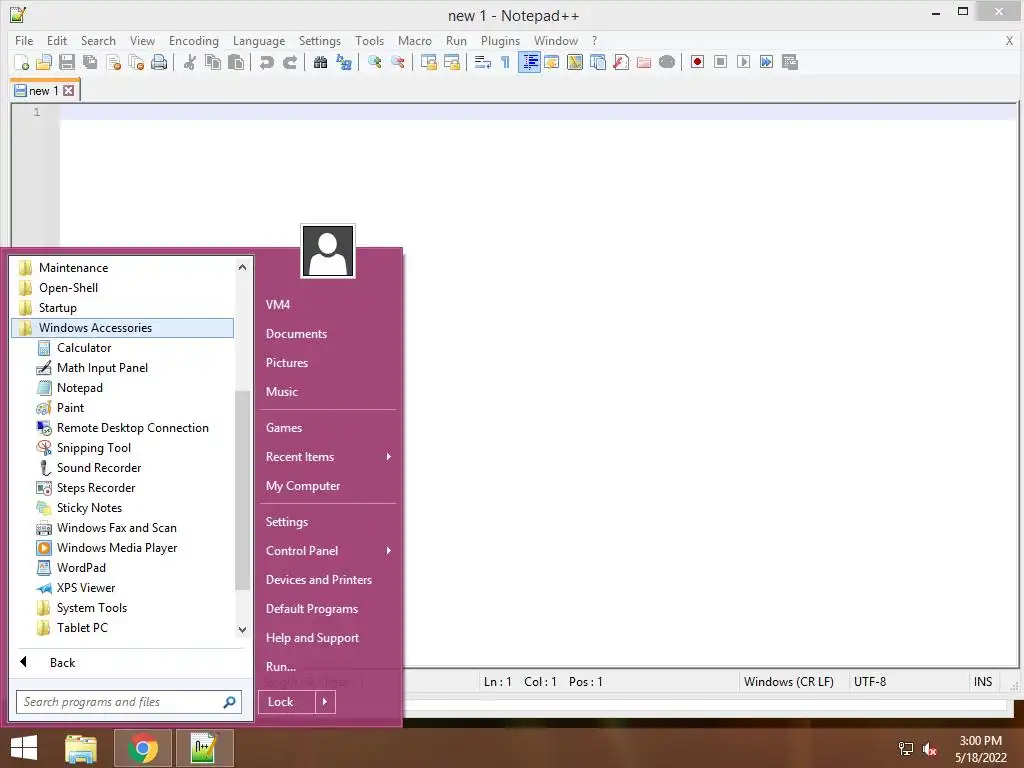Click the Cut scissors icon
The width and height of the screenshot is (1024, 768).
(190, 62)
